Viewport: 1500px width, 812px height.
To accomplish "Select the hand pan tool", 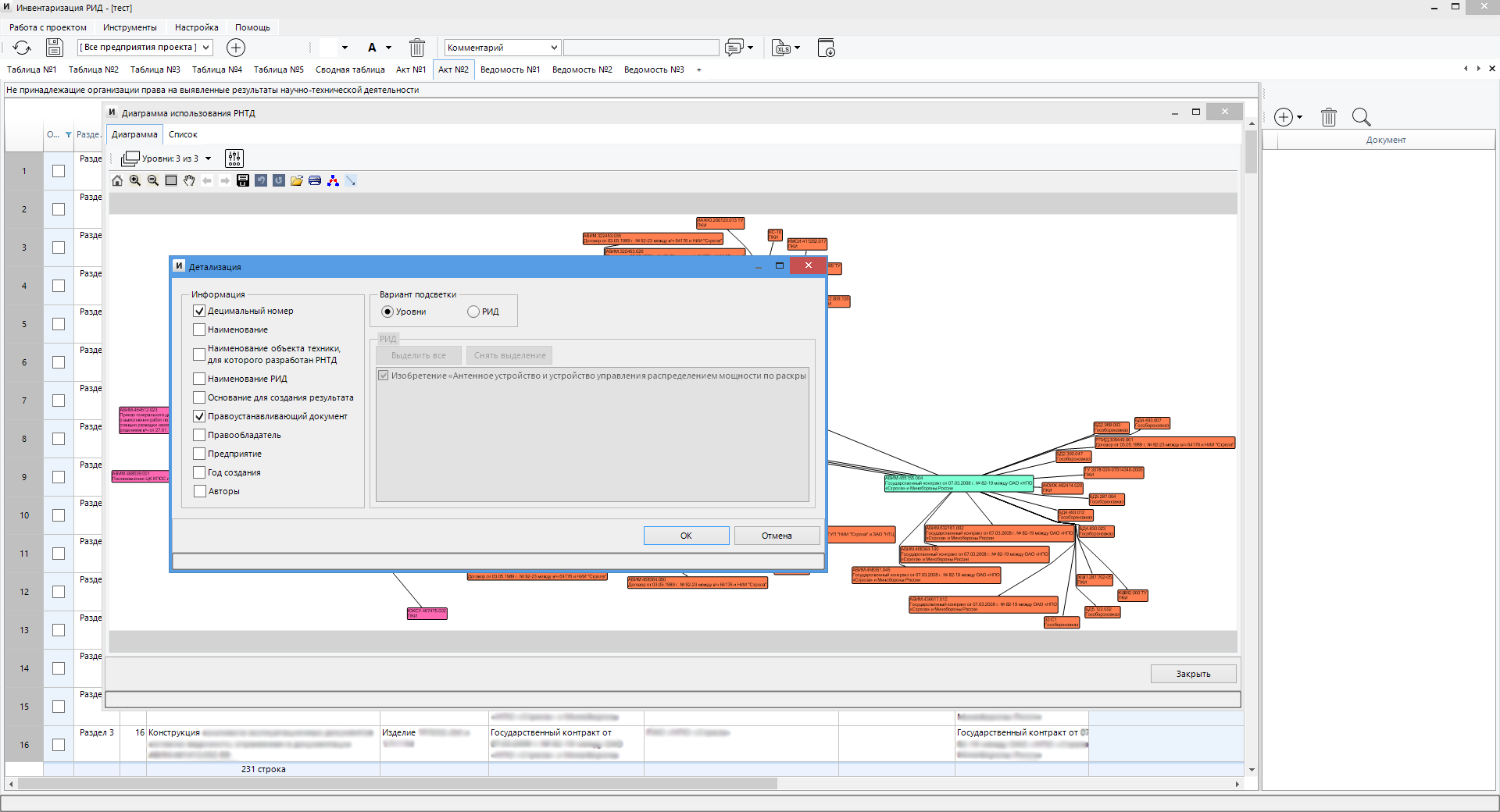I will click(x=189, y=180).
